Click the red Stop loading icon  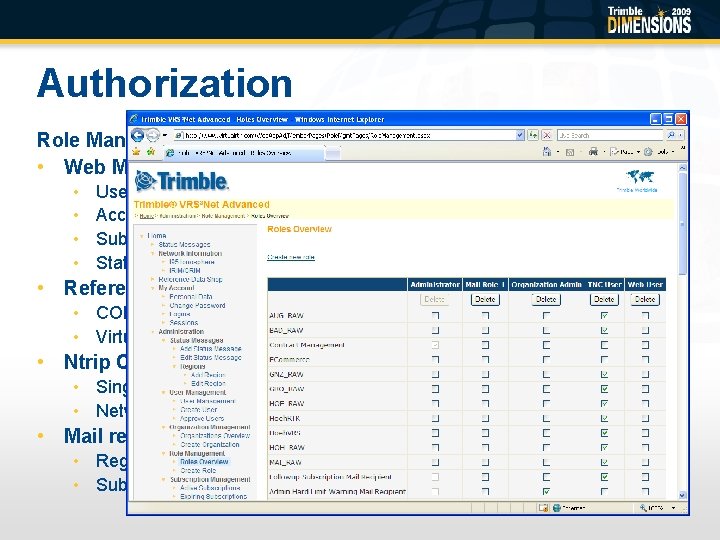pyautogui.click(x=547, y=135)
